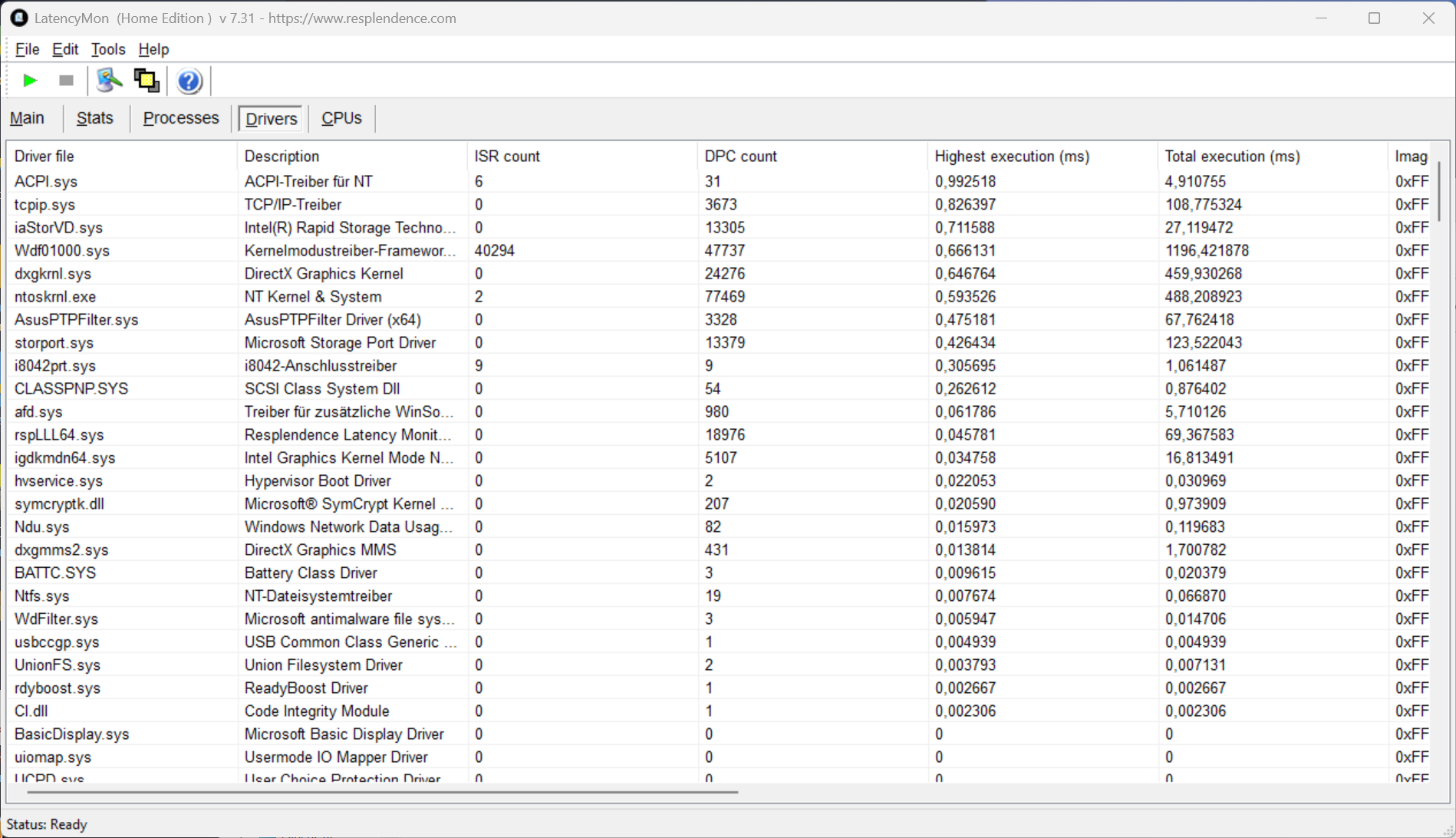Click the Union Filesystem Driver description cell
Viewport: 1456px width, 838px height.
tap(323, 665)
